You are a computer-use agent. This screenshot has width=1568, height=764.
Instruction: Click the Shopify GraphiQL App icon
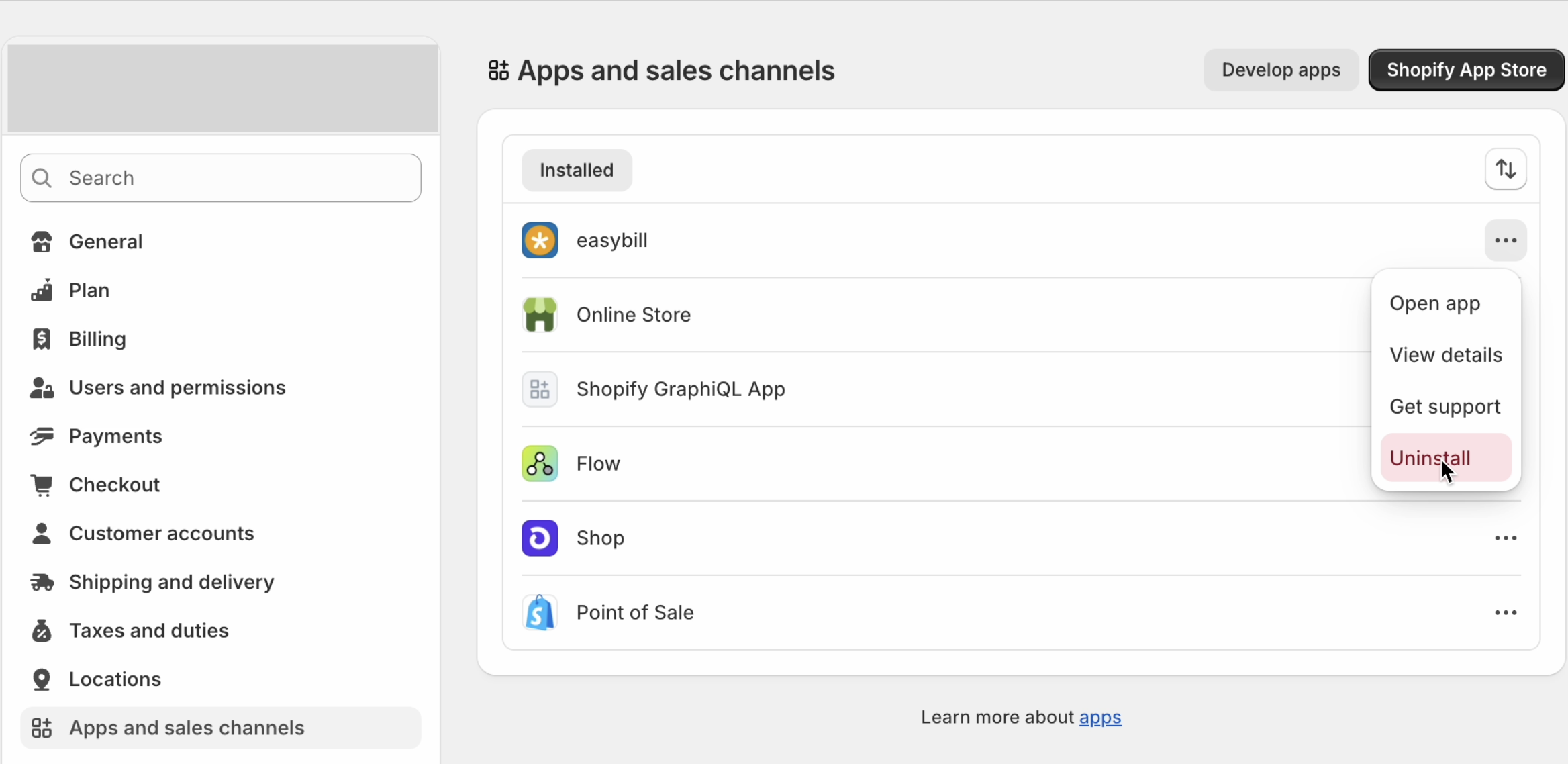[540, 389]
